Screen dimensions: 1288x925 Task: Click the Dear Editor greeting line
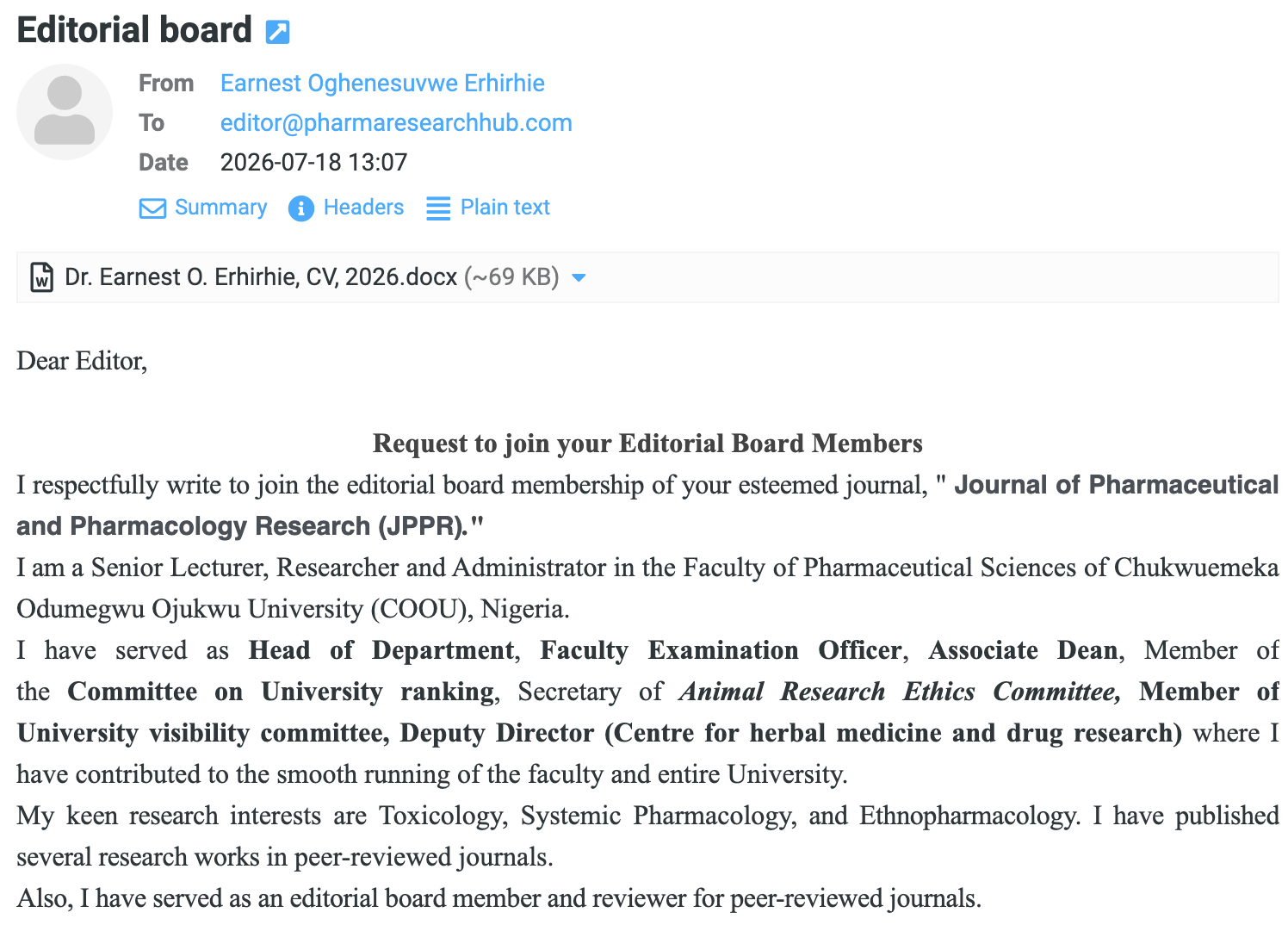pos(82,361)
